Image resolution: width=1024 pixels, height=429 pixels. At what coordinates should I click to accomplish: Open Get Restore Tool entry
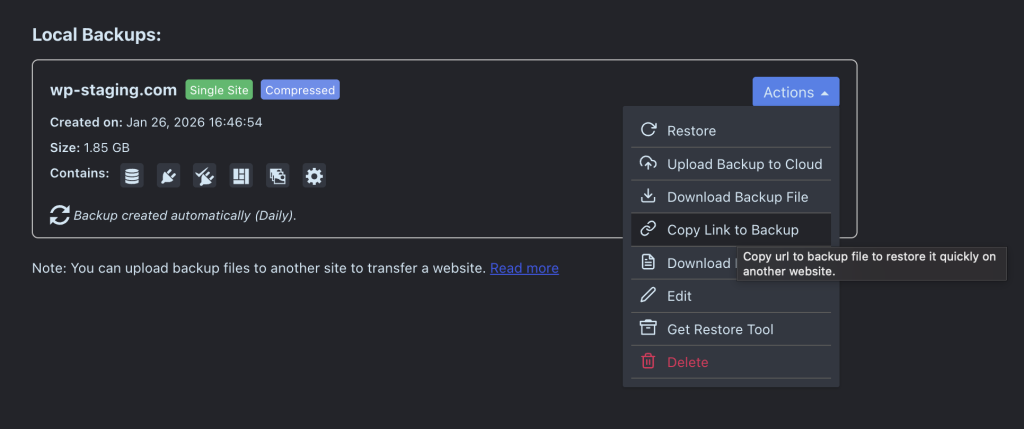[x=720, y=329]
